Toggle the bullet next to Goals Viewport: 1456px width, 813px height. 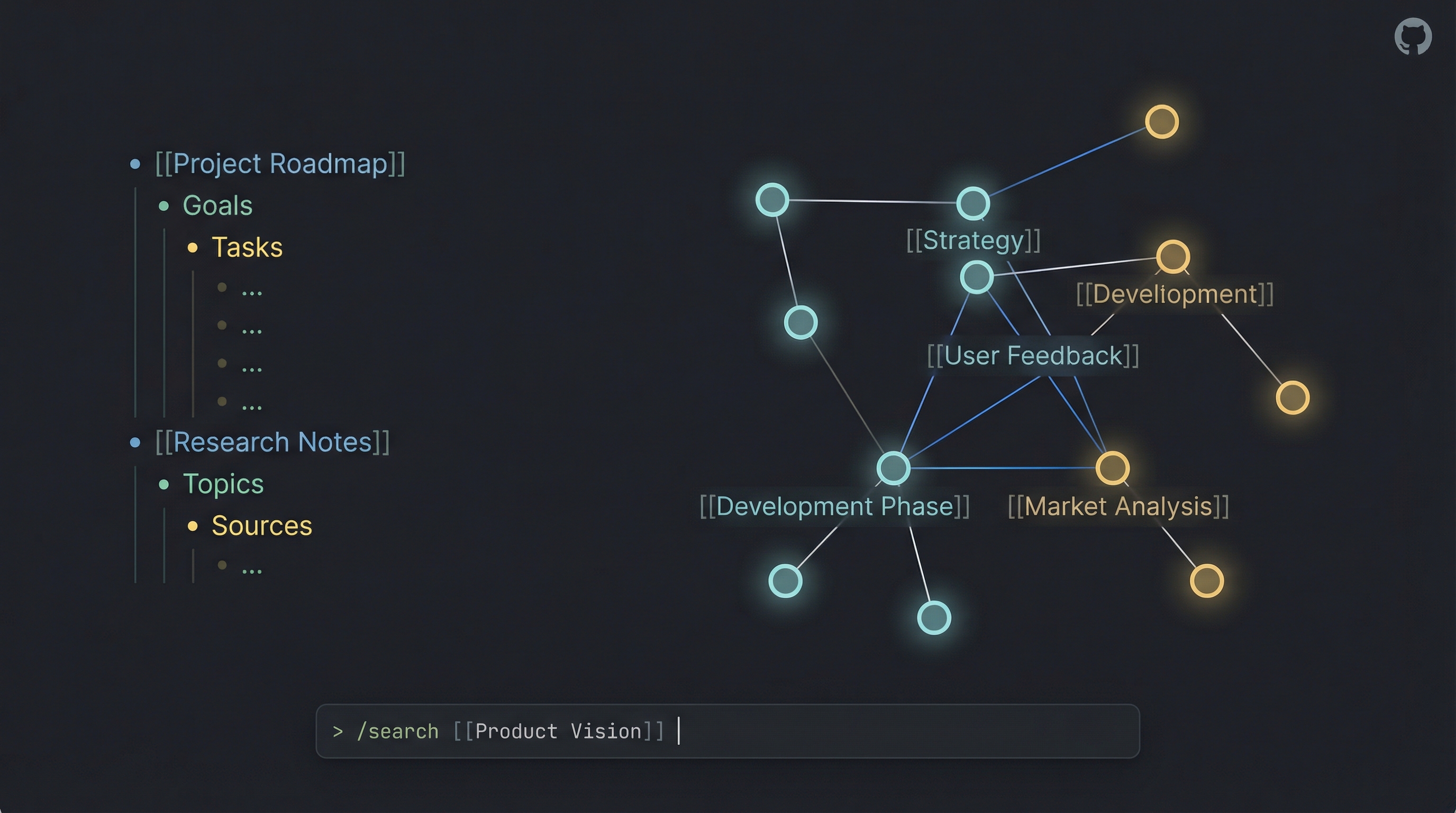[165, 206]
